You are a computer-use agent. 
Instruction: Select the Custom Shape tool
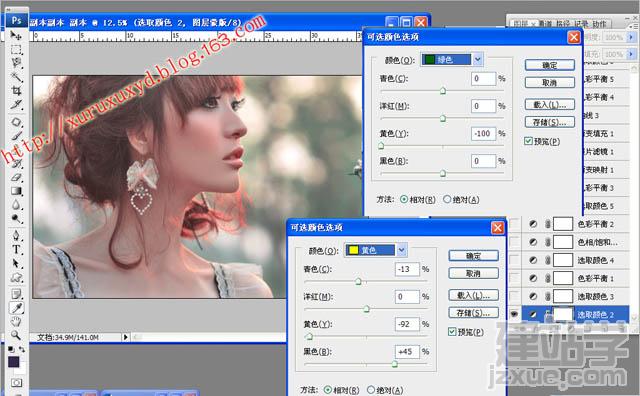pyautogui.click(x=16, y=277)
